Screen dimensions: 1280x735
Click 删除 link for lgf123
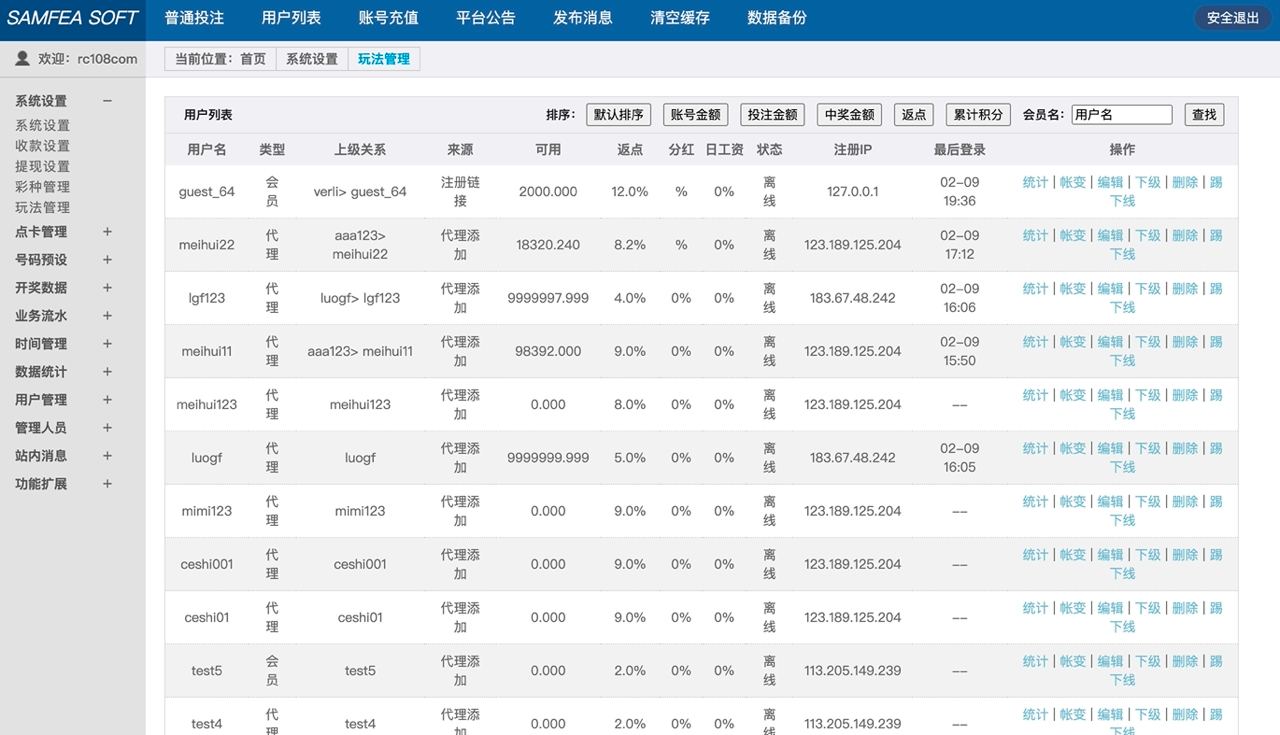[x=1185, y=288]
